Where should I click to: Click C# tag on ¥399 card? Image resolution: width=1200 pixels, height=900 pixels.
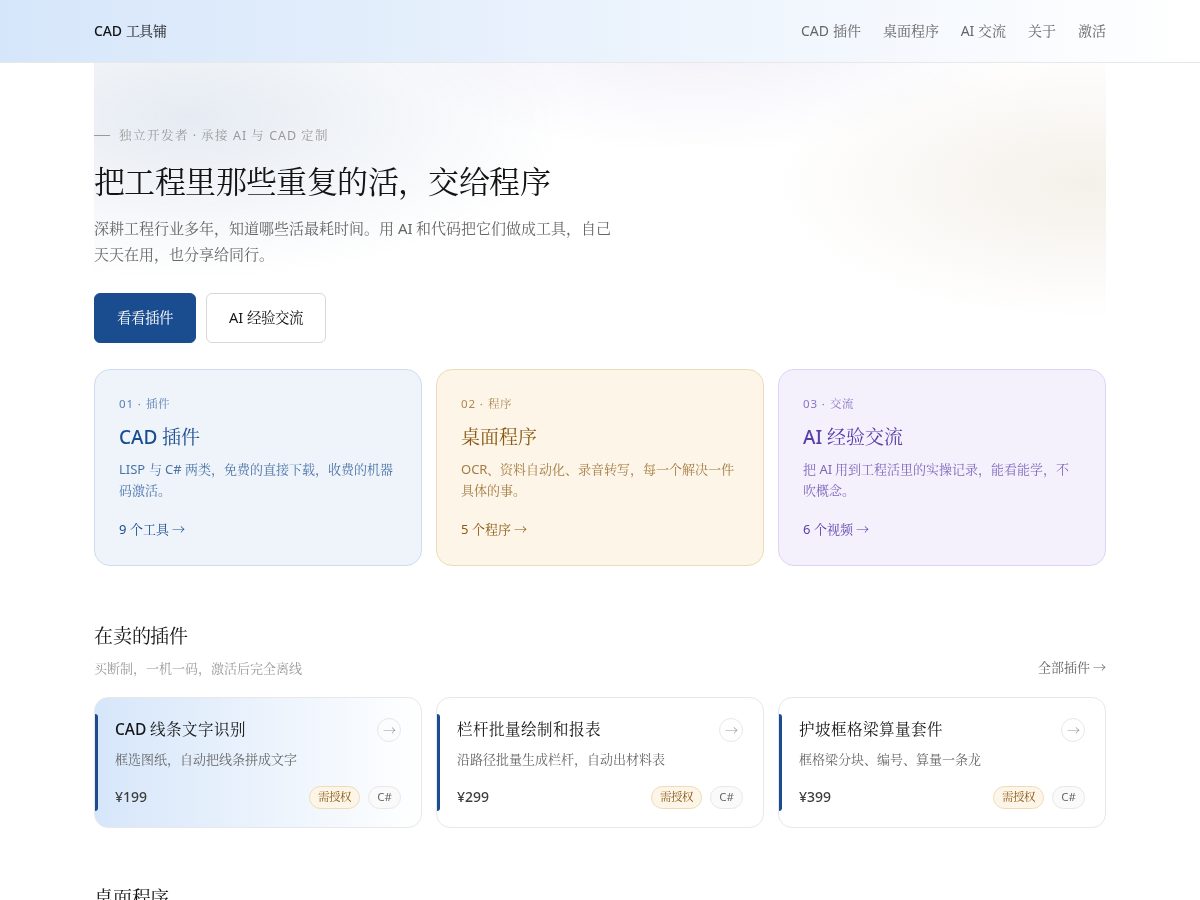[1068, 797]
